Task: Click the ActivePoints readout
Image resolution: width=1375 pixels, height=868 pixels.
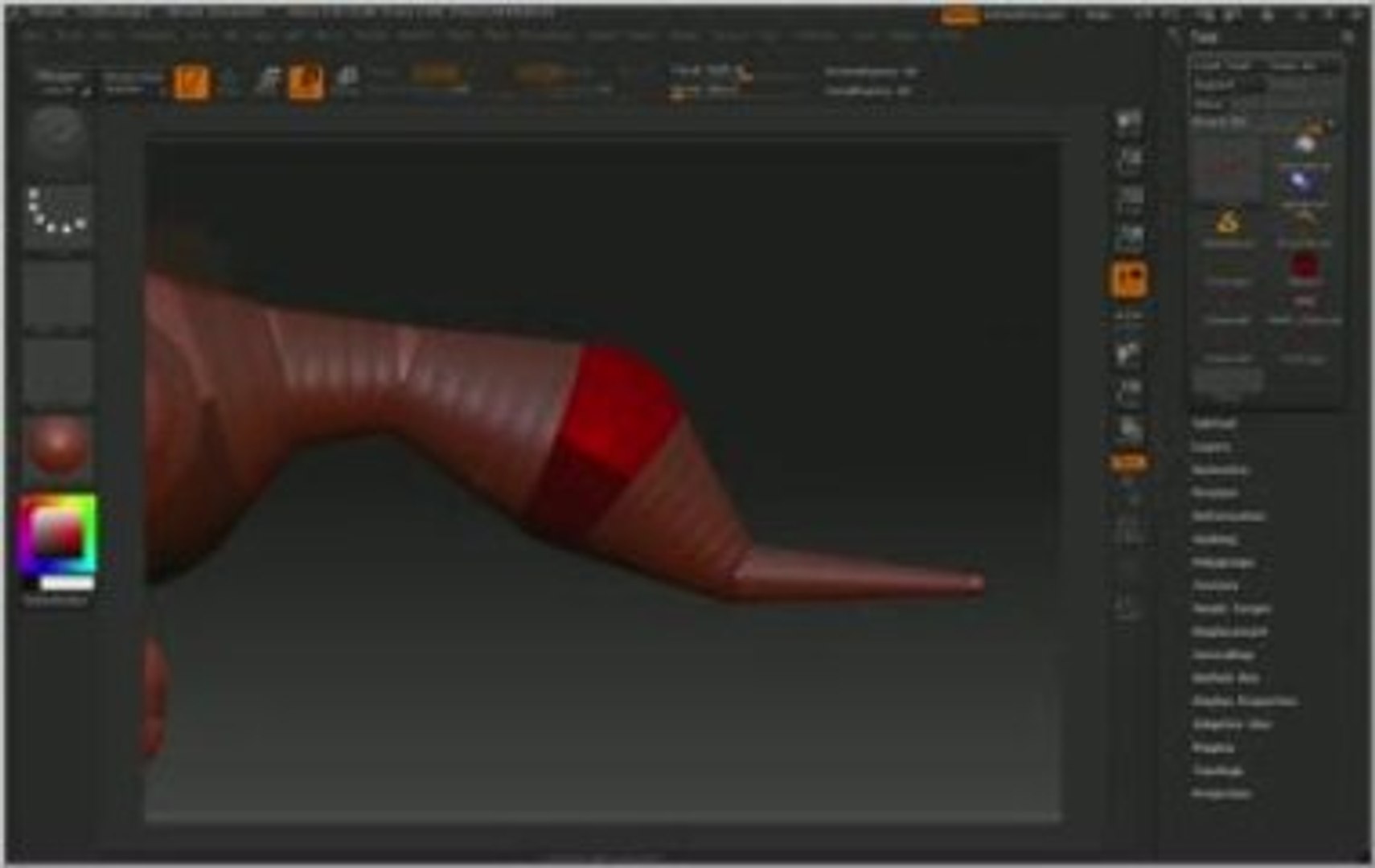Action: click(x=872, y=72)
